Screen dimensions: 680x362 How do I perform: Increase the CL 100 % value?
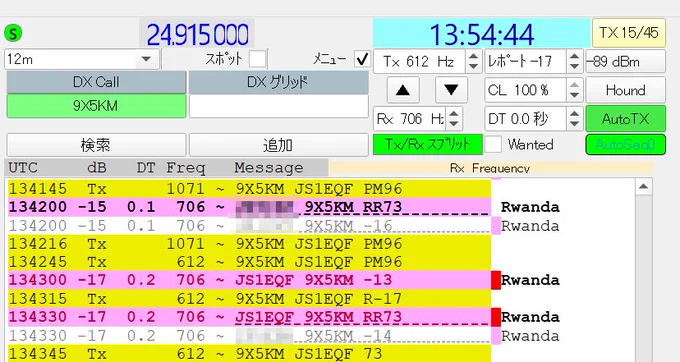point(574,85)
